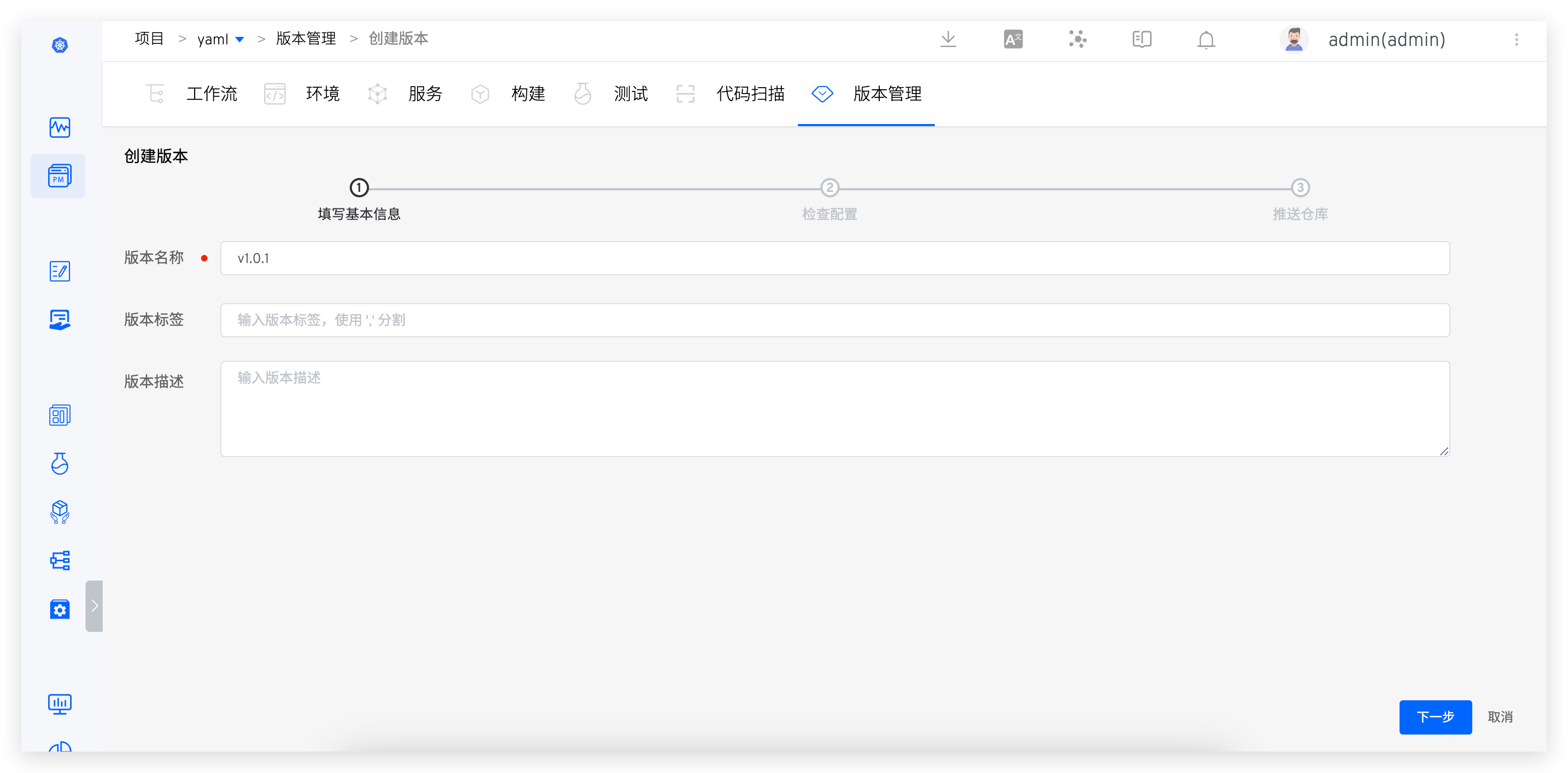The image size is (1568, 773).
Task: Select the 构建 tab
Action: (x=528, y=94)
